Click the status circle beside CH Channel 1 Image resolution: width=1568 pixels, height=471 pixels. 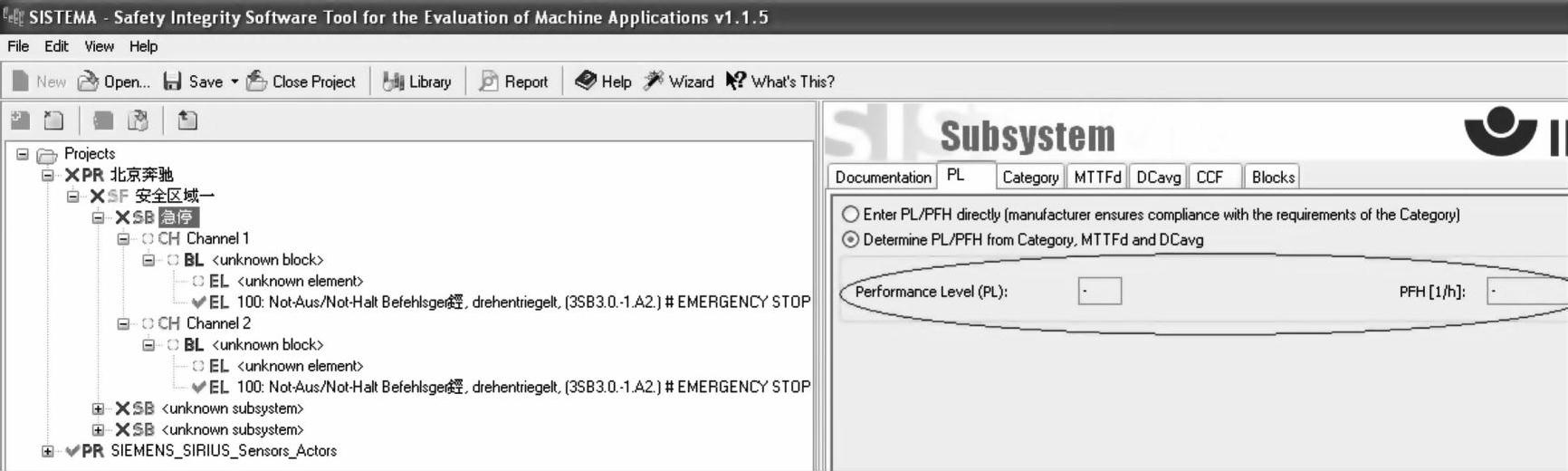(148, 239)
